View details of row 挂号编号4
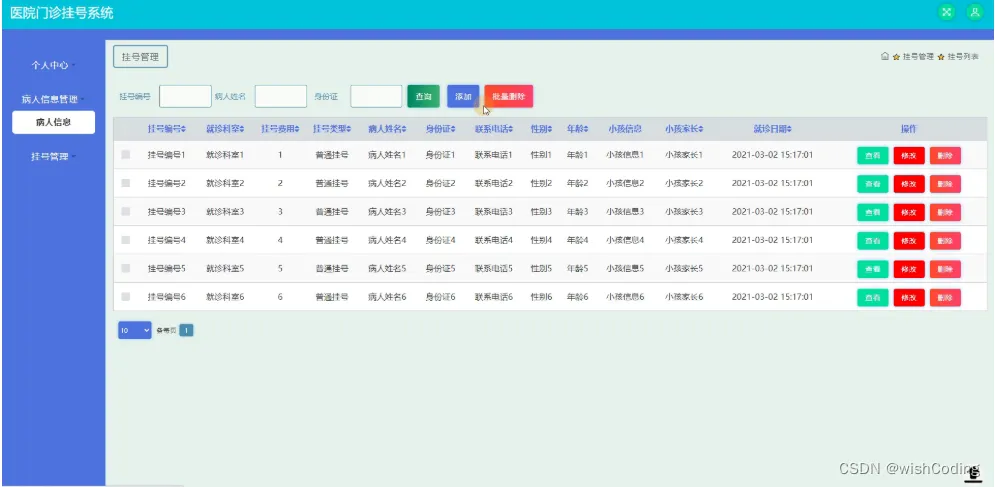 873,241
